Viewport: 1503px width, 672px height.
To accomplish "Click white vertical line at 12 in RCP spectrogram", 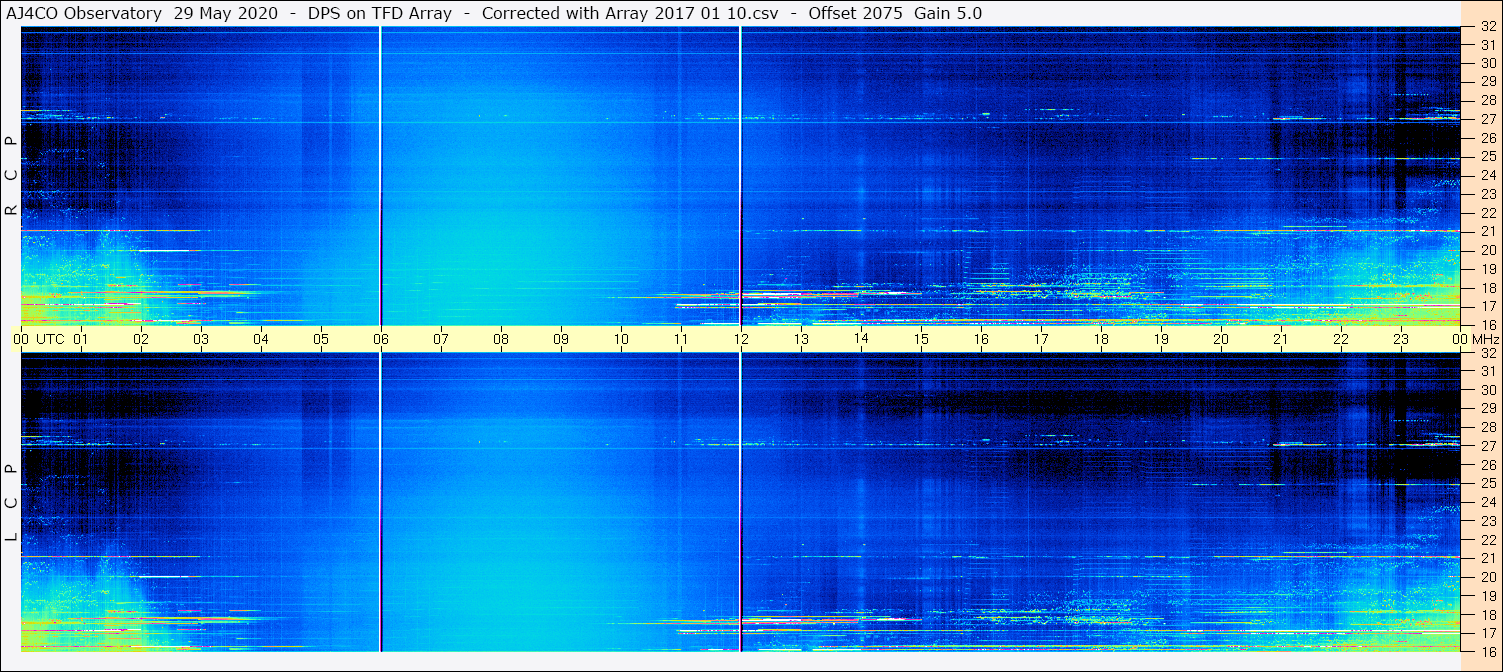I will pos(740,176).
